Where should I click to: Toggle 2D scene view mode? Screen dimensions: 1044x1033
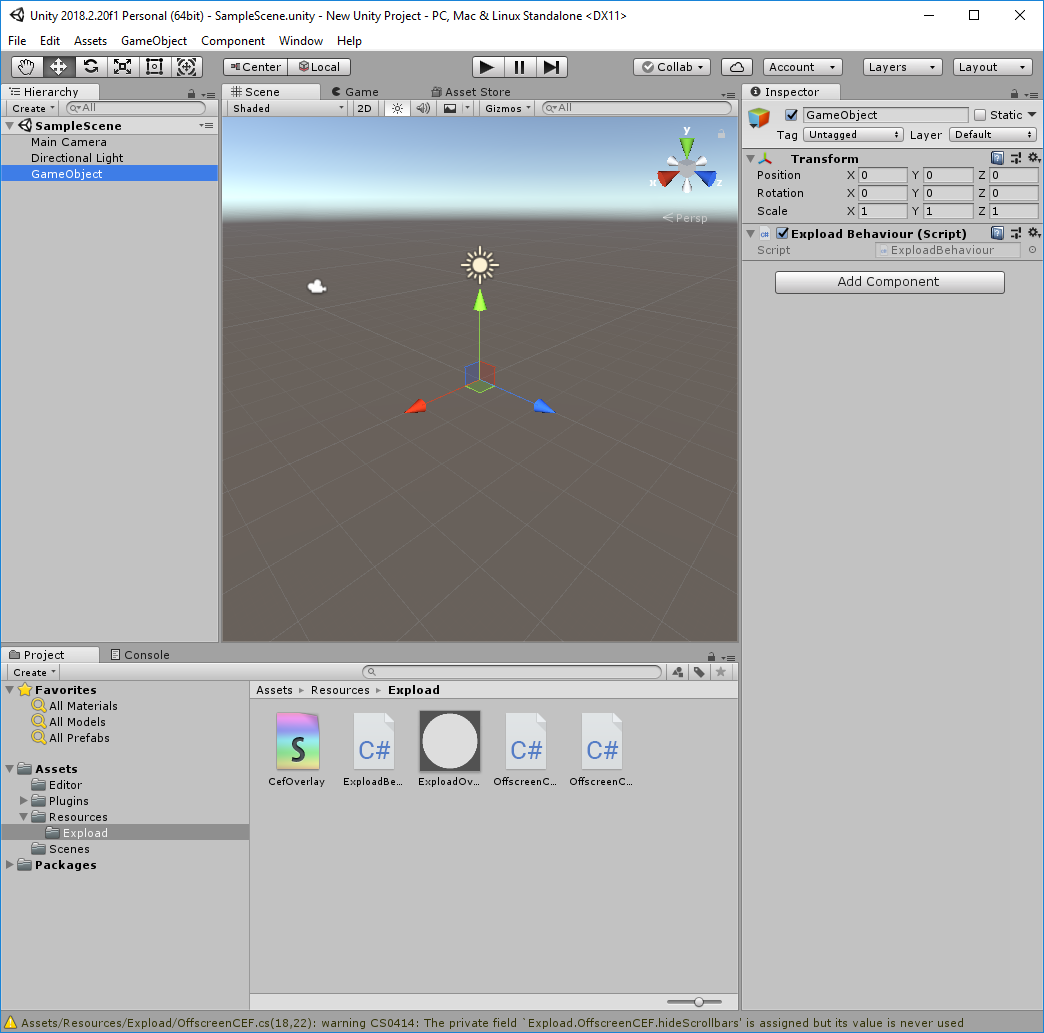pos(364,108)
